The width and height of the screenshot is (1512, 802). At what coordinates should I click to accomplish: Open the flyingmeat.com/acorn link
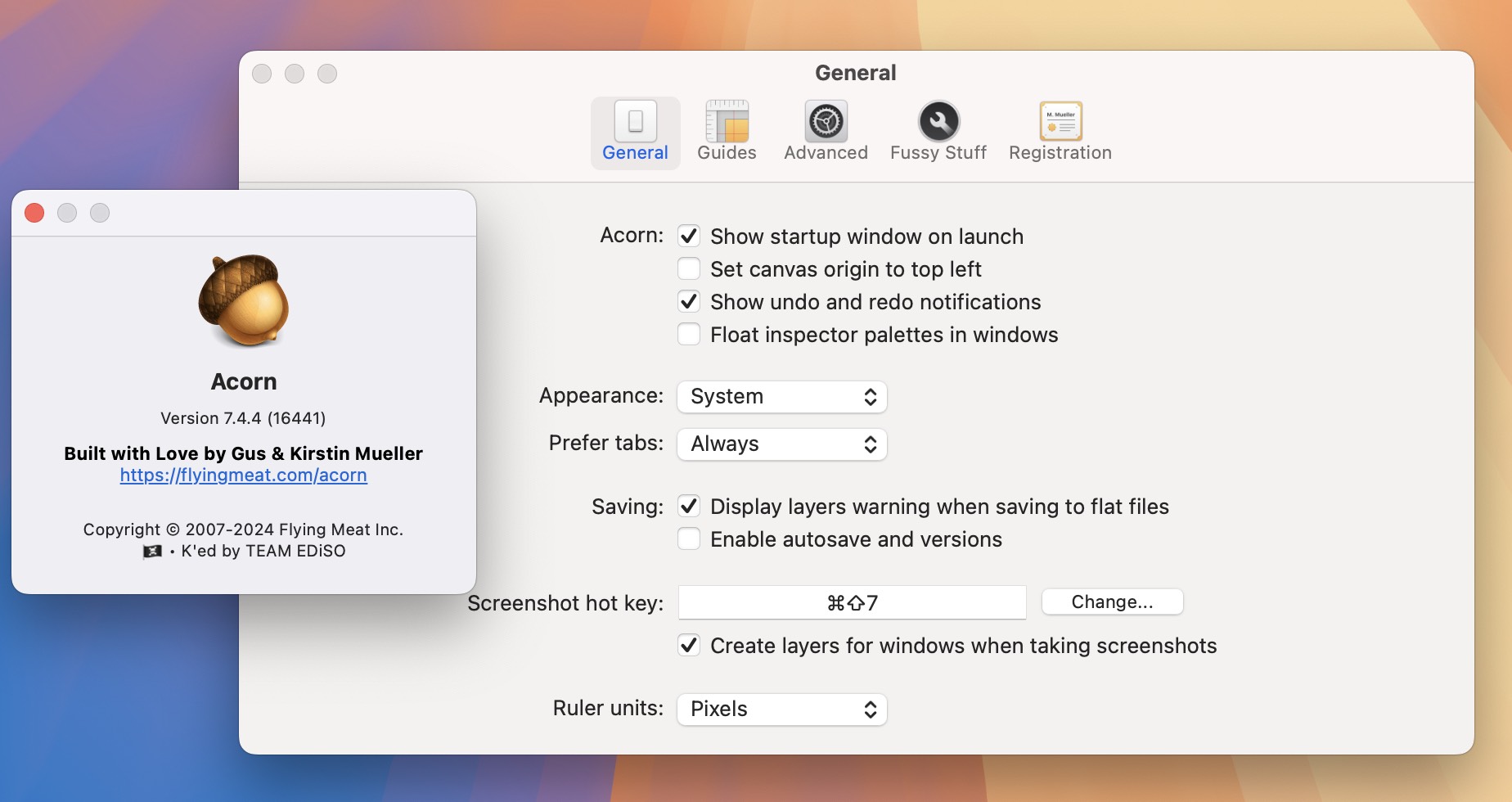[x=244, y=475]
